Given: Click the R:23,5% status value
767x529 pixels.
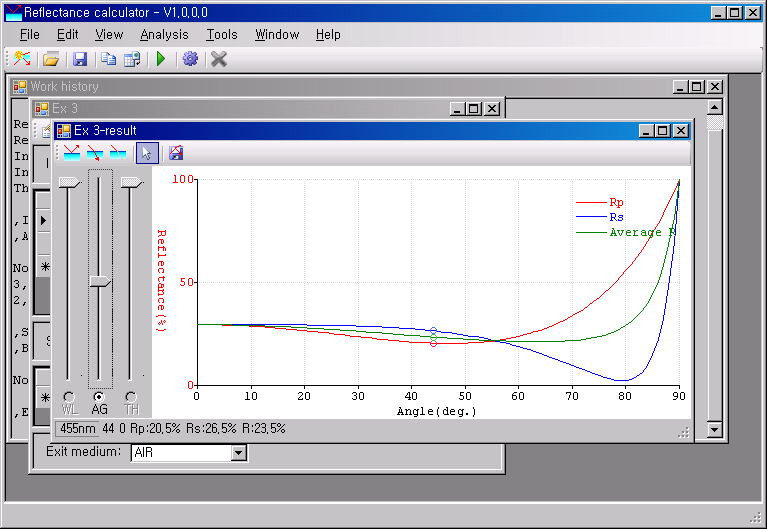Looking at the screenshot, I should [264, 429].
